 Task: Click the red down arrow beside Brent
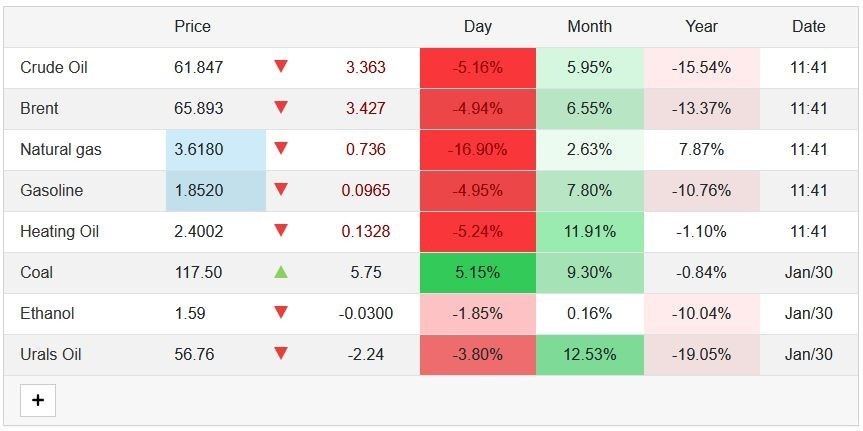coord(281,108)
